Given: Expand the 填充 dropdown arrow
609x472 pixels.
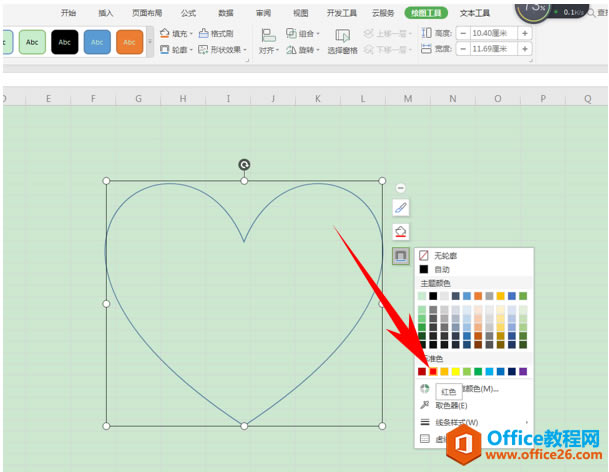Looking at the screenshot, I should pos(191,34).
